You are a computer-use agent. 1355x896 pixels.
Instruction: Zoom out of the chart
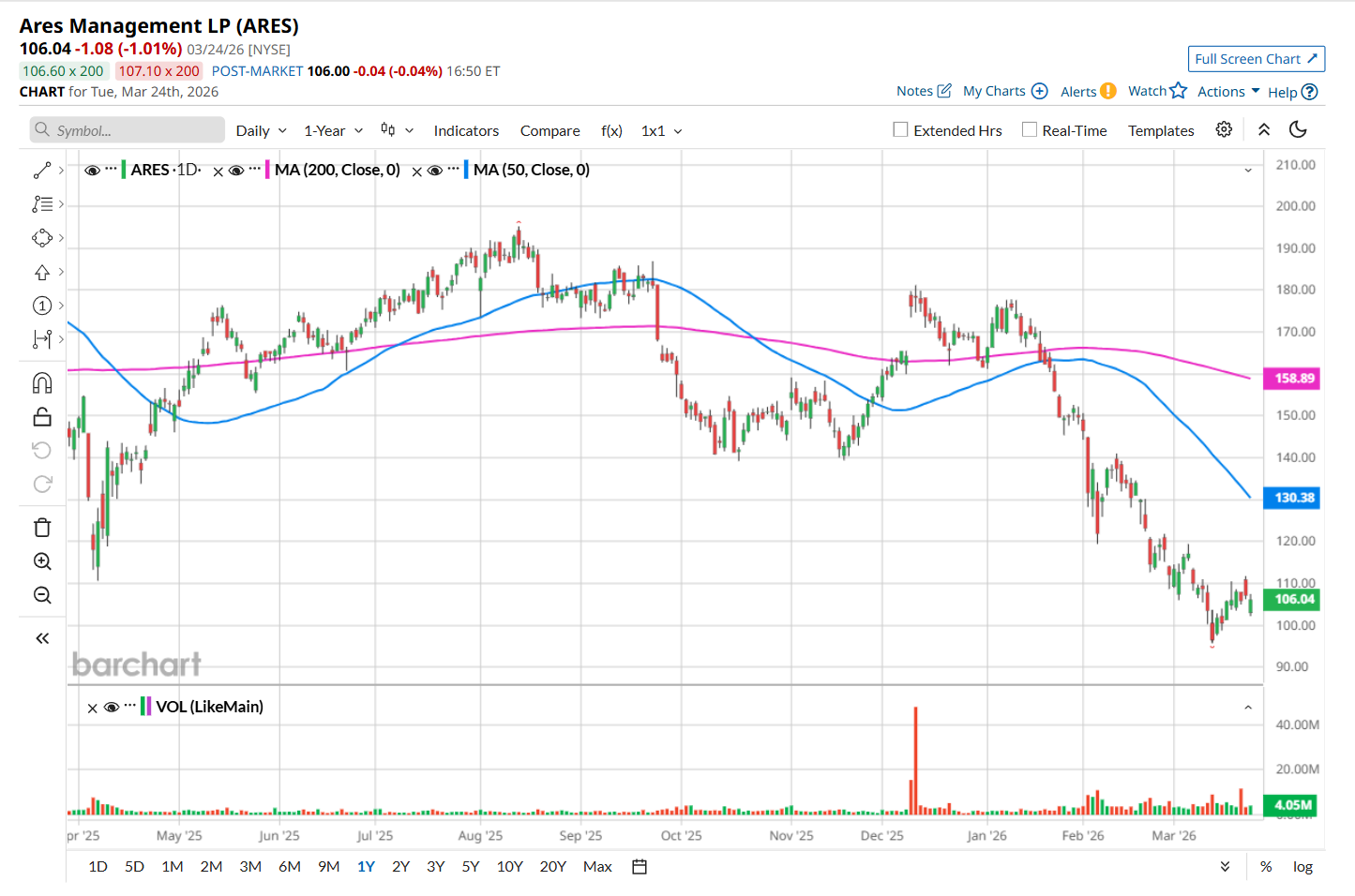point(42,595)
